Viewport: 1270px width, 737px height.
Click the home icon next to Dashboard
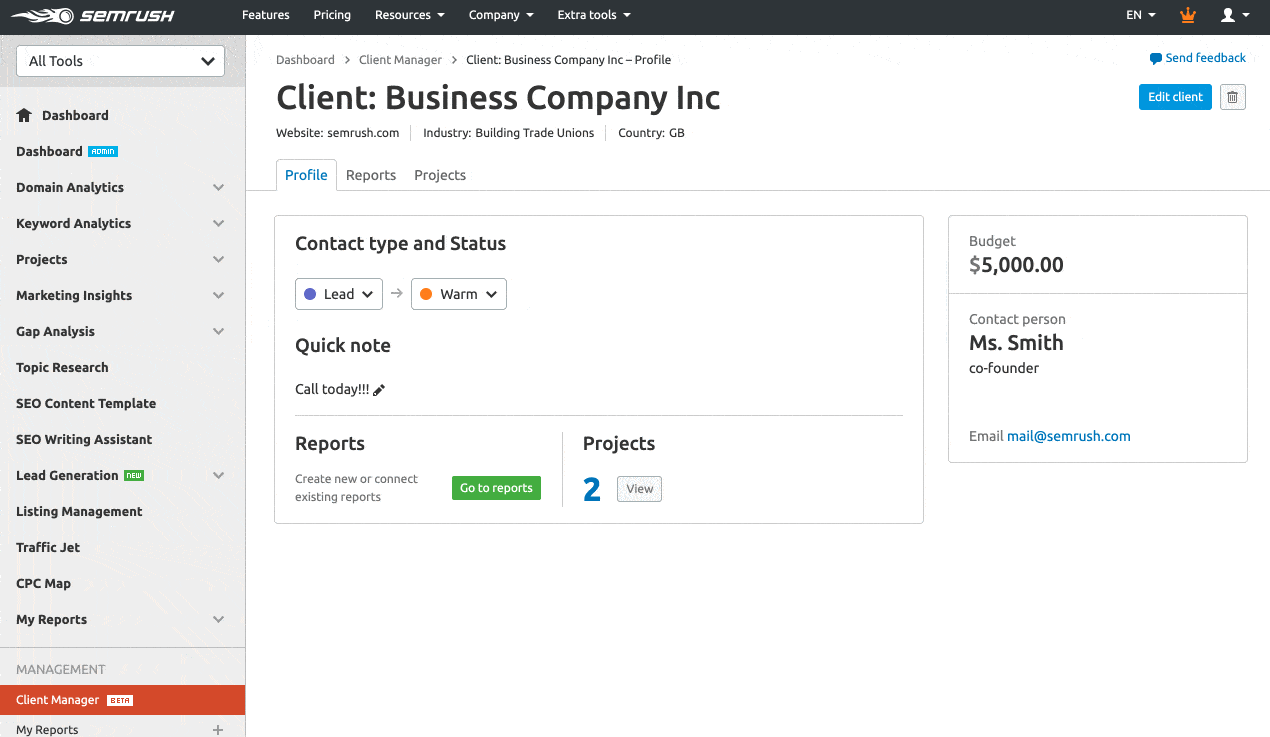(25, 115)
